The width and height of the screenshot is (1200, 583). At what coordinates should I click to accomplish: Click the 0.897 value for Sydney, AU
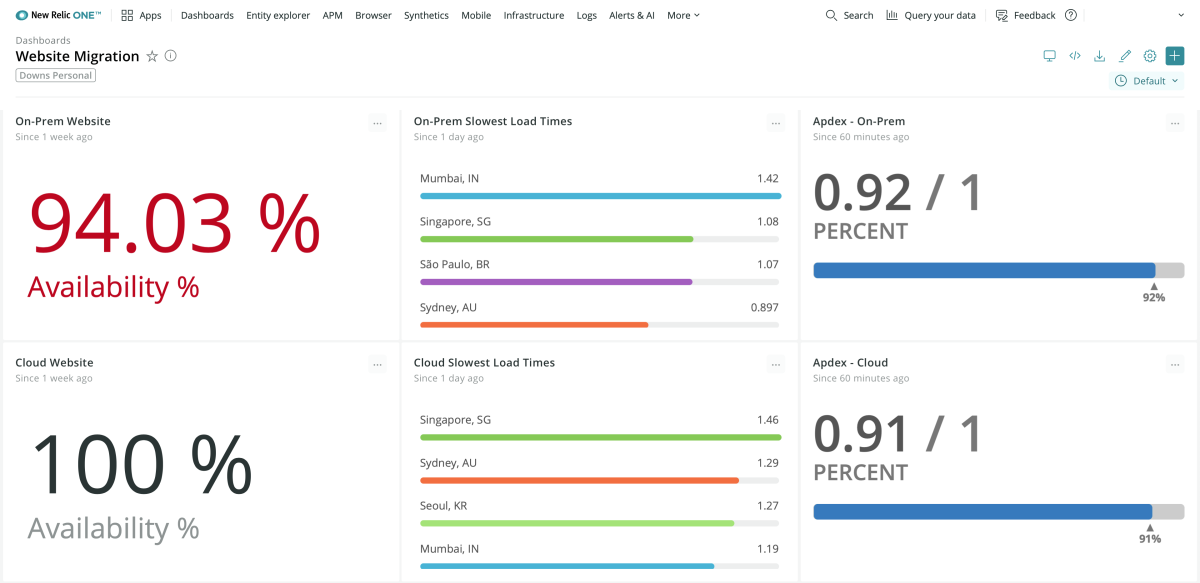coord(765,307)
